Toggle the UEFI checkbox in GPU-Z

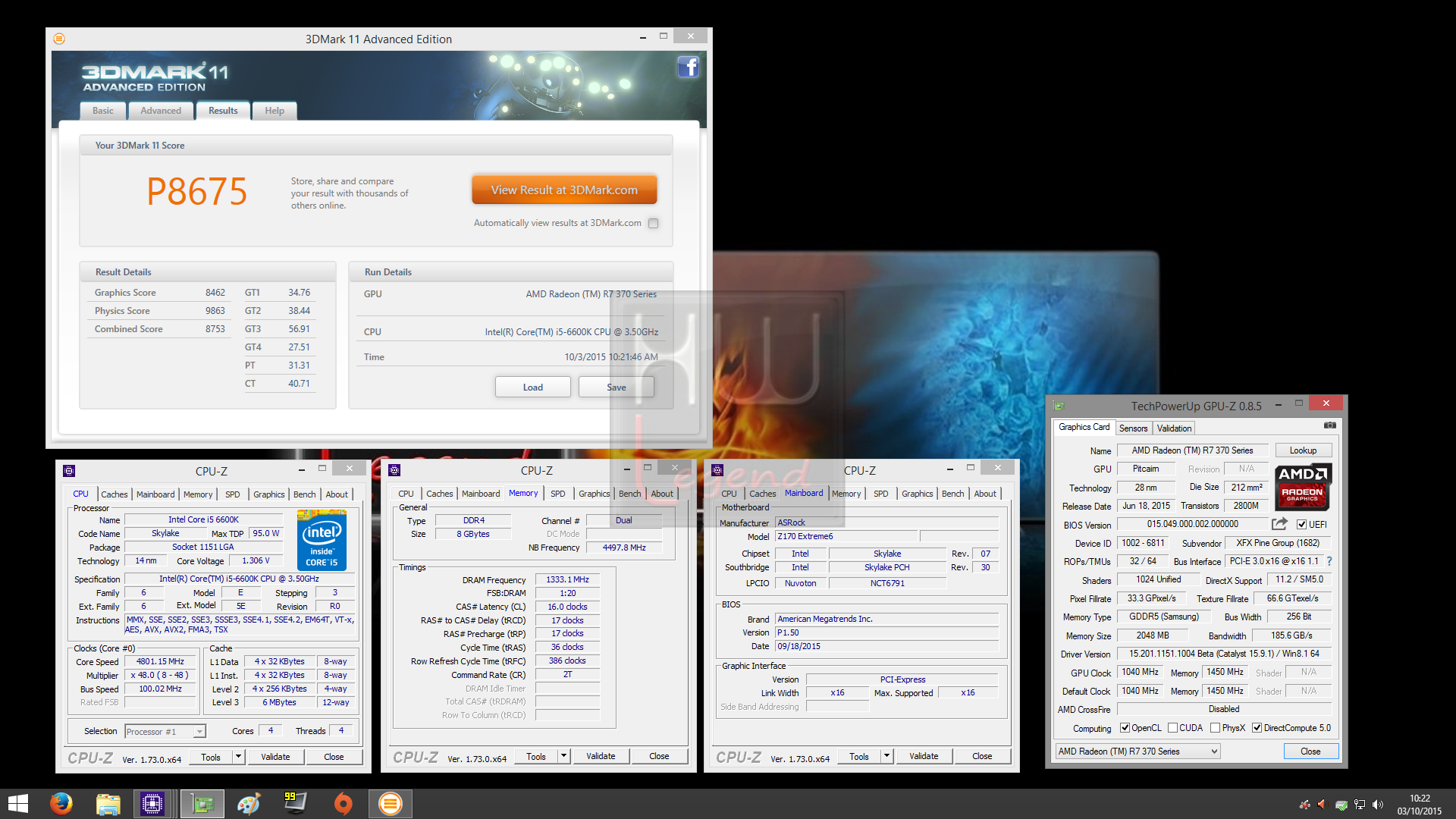tap(1301, 525)
